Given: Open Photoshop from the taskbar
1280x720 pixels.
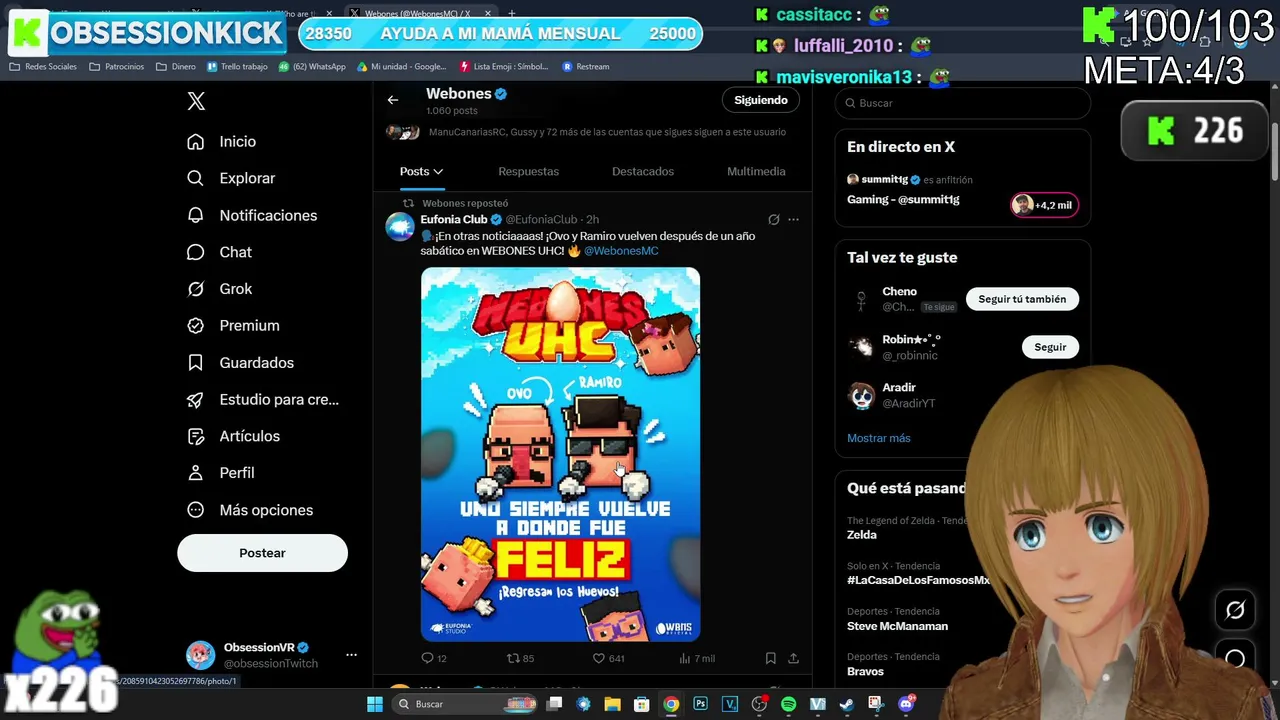Looking at the screenshot, I should 700,704.
